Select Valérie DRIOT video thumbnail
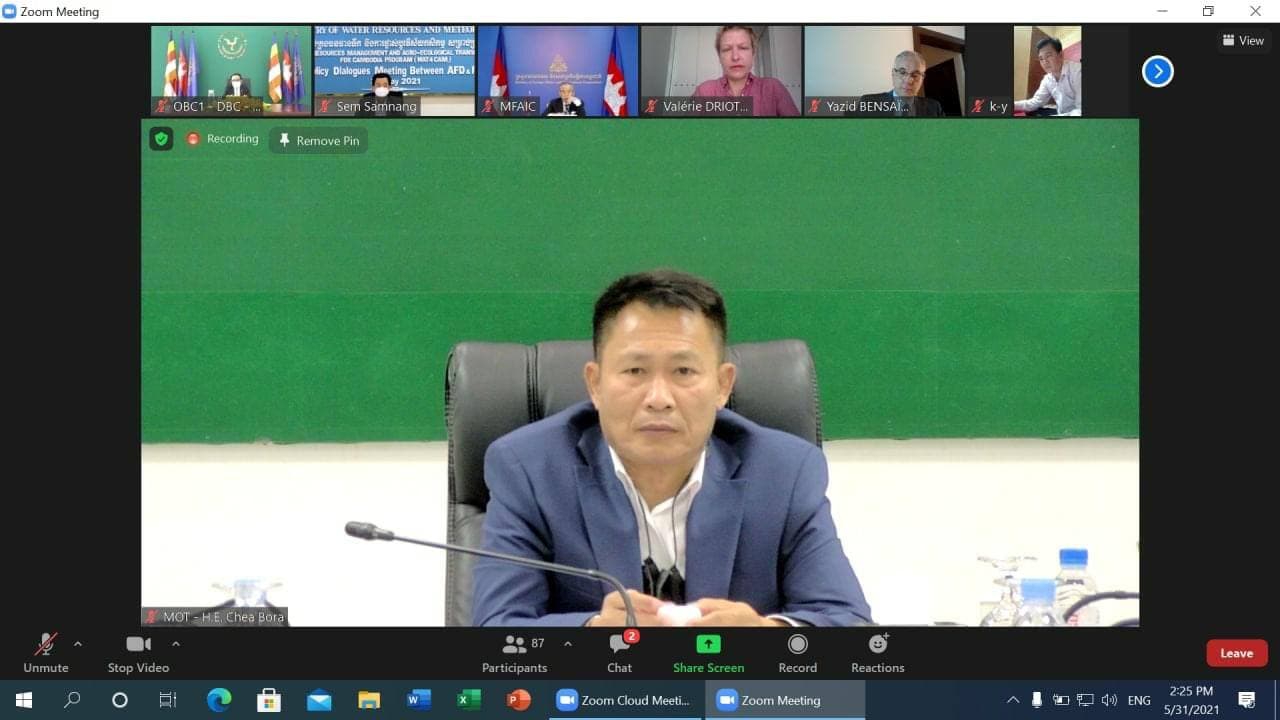This screenshot has width=1280, height=720. tap(721, 71)
